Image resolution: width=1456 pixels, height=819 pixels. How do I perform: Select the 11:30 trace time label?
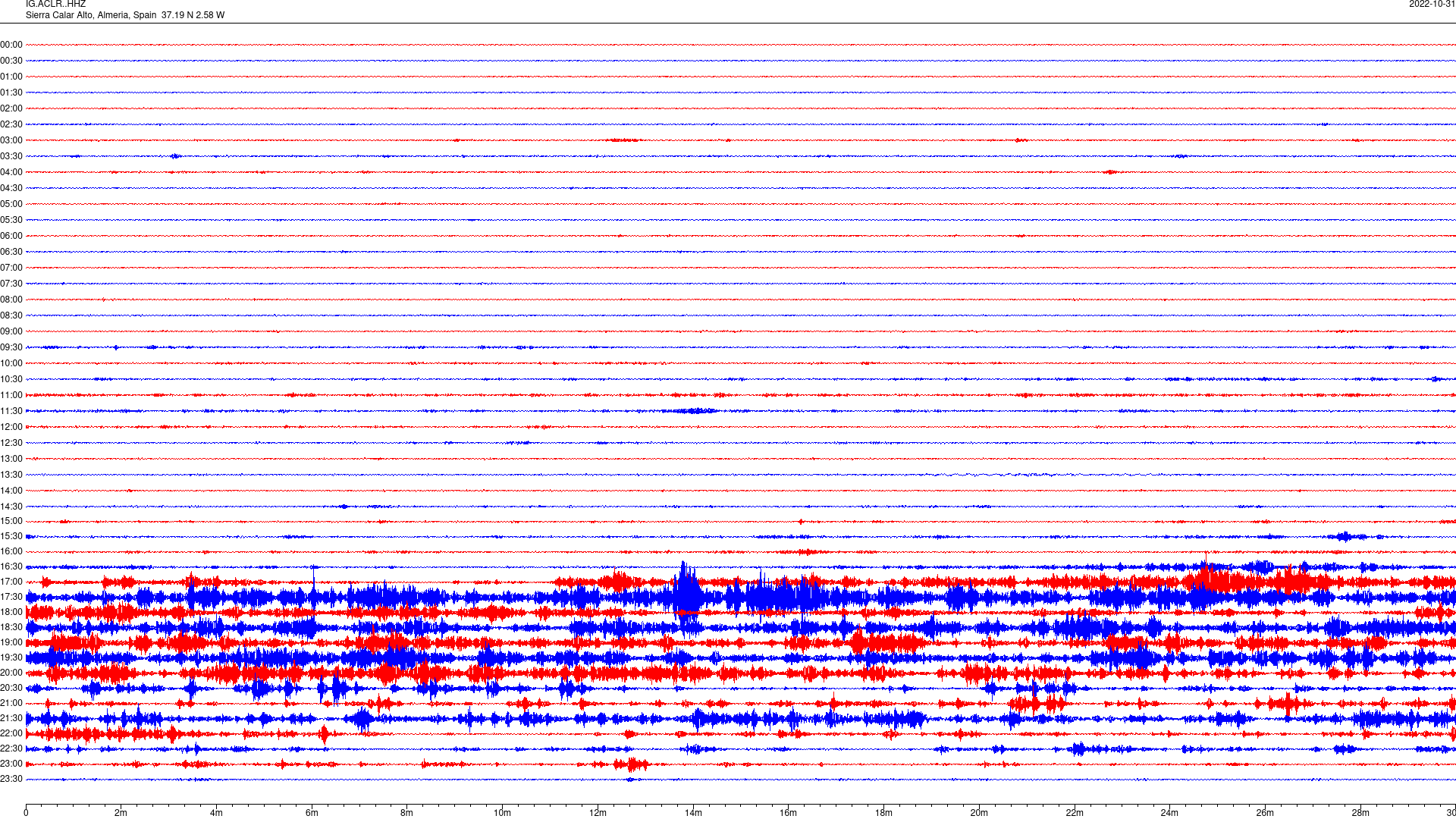(x=11, y=411)
